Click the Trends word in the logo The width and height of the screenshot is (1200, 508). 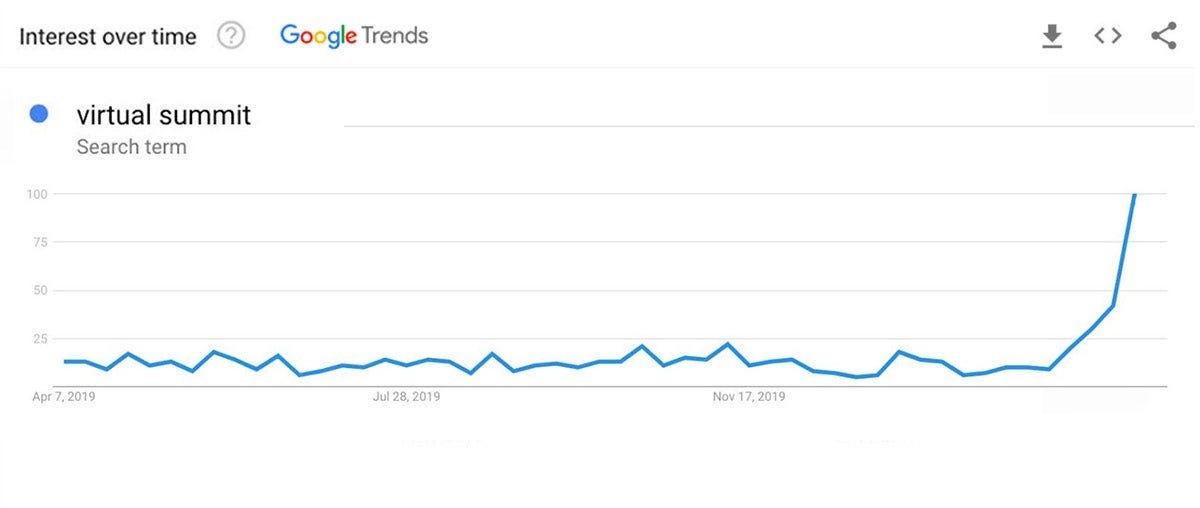click(x=395, y=36)
